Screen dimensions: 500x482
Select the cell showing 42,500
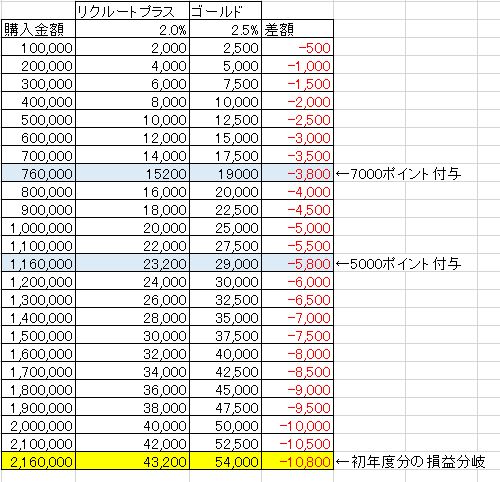225,371
